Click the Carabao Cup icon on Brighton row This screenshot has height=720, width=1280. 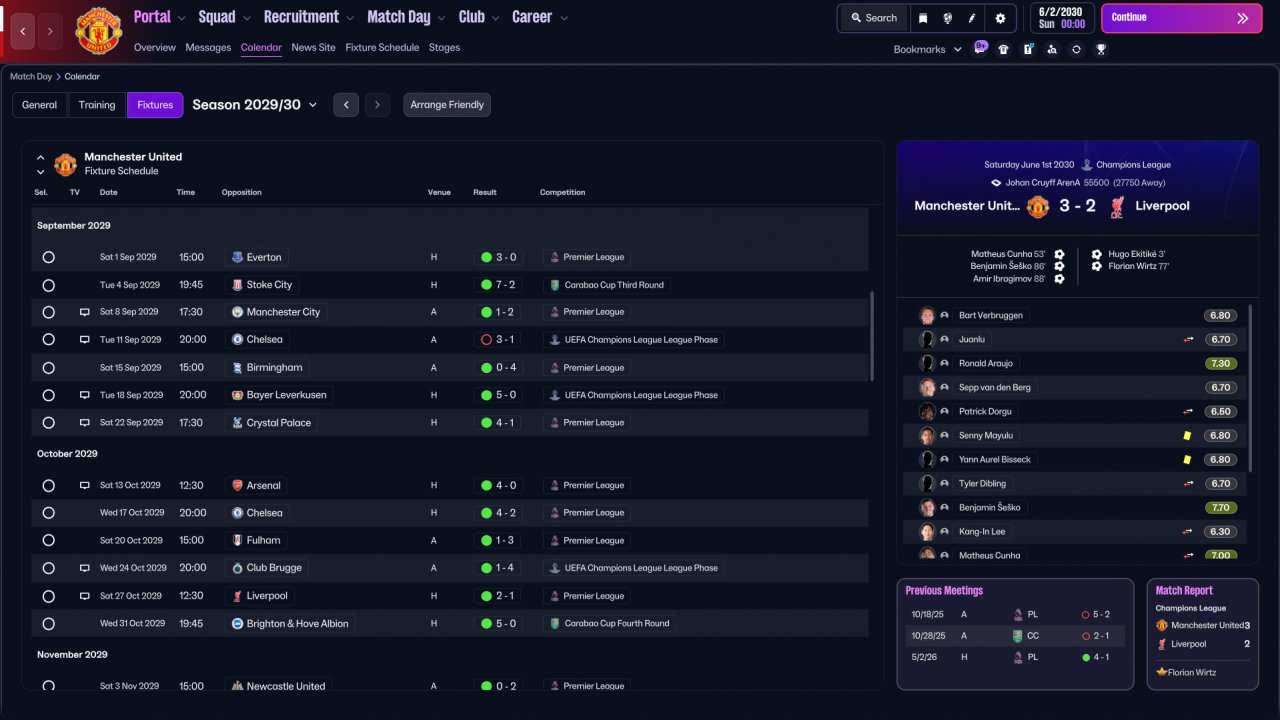click(x=556, y=624)
